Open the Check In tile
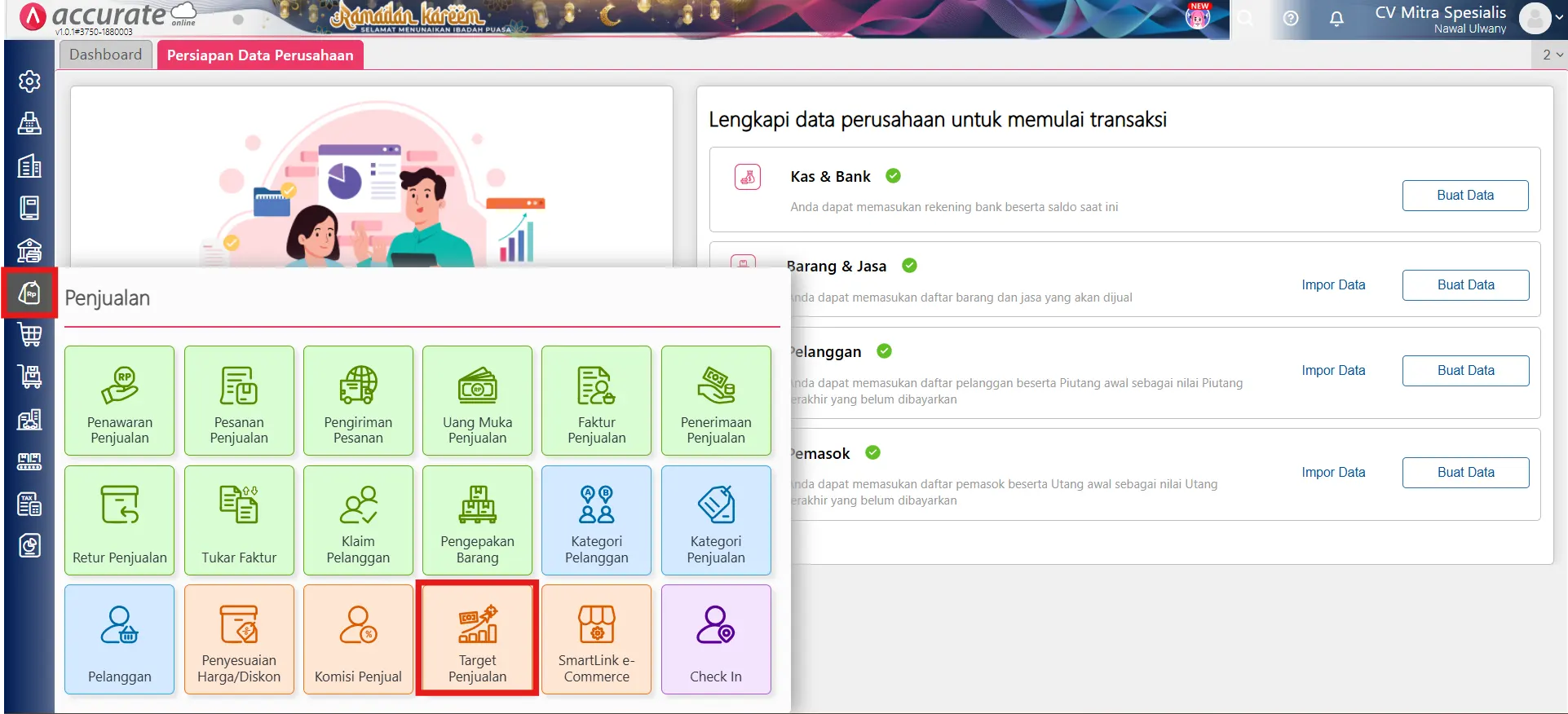 click(715, 638)
